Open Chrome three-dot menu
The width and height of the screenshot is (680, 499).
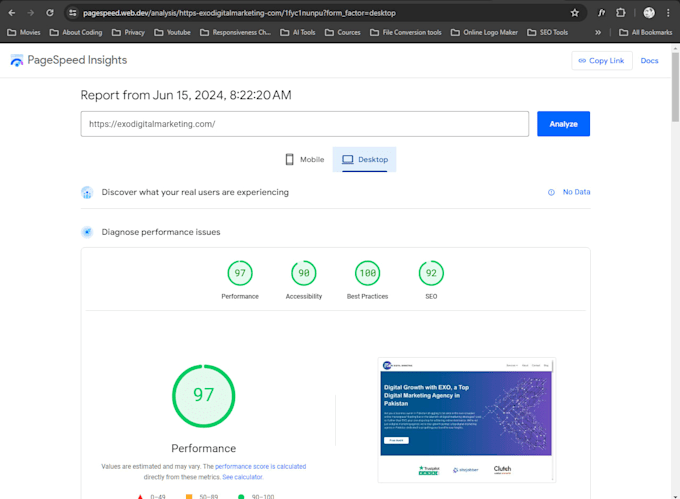(668, 13)
